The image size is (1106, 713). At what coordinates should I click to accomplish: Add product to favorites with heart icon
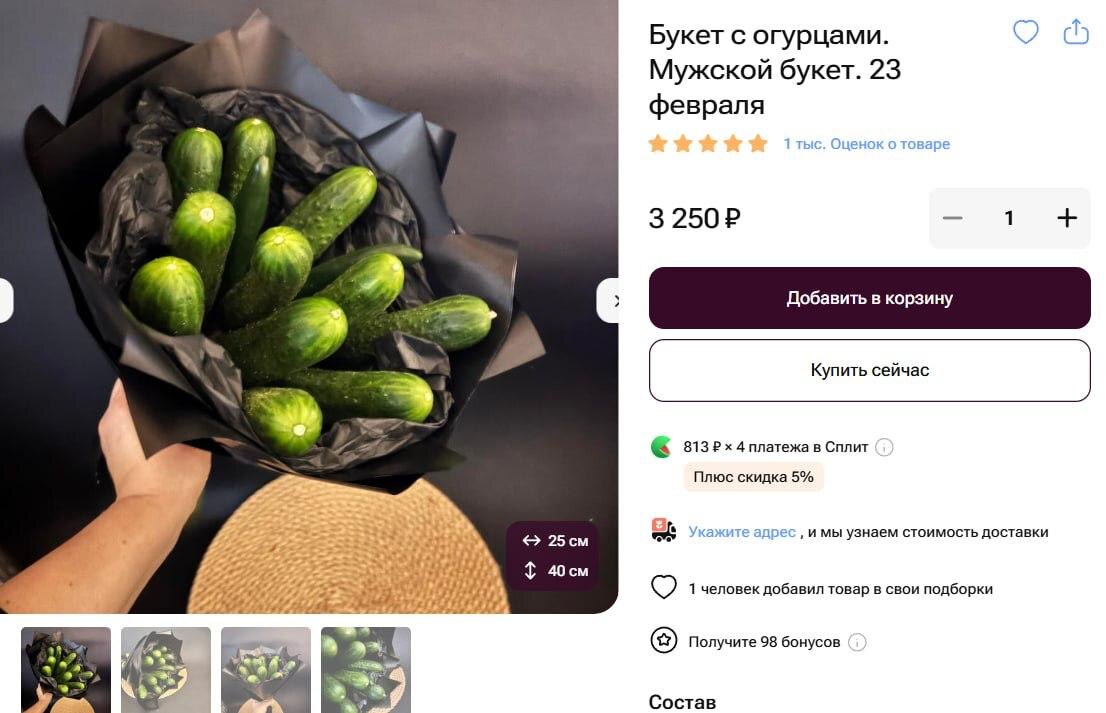coord(1026,32)
